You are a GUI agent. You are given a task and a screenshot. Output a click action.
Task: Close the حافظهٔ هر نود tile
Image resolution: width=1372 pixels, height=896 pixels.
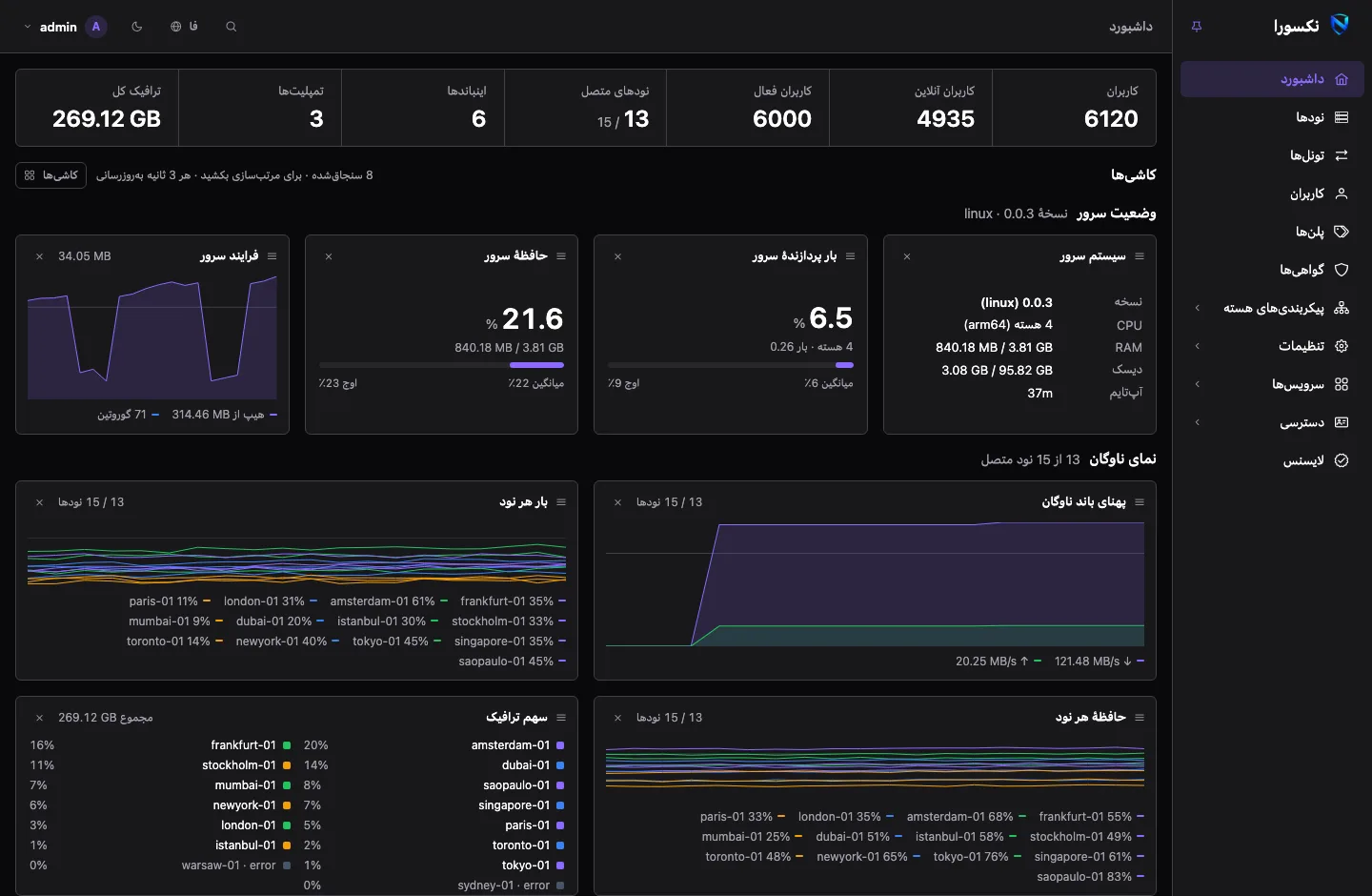pos(618,718)
